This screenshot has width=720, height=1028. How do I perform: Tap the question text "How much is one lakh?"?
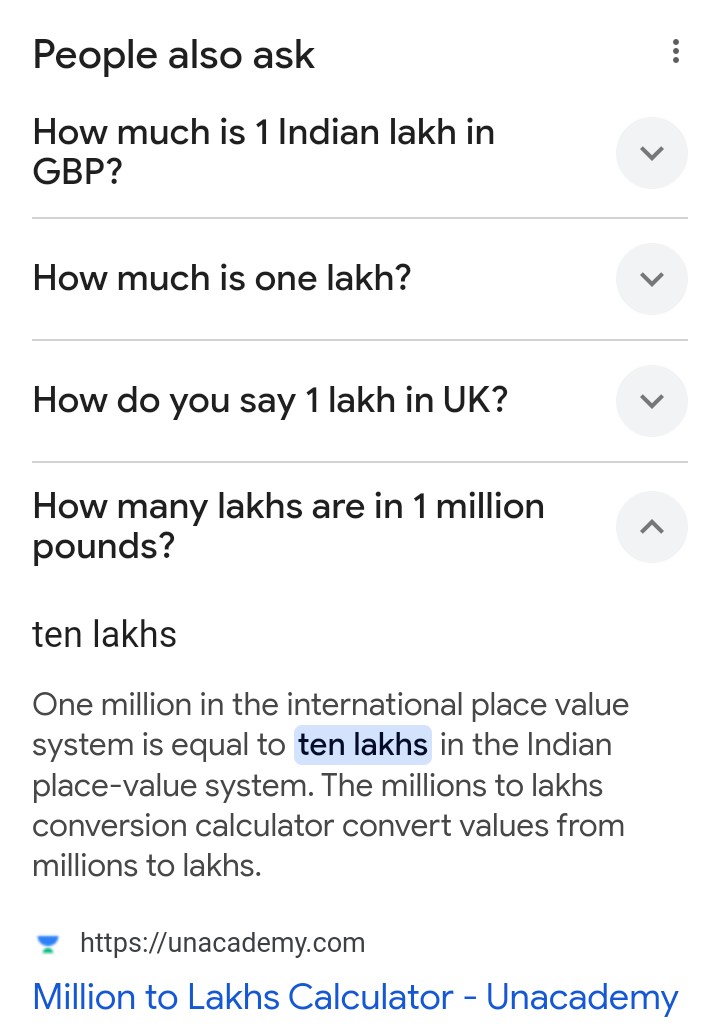[222, 278]
